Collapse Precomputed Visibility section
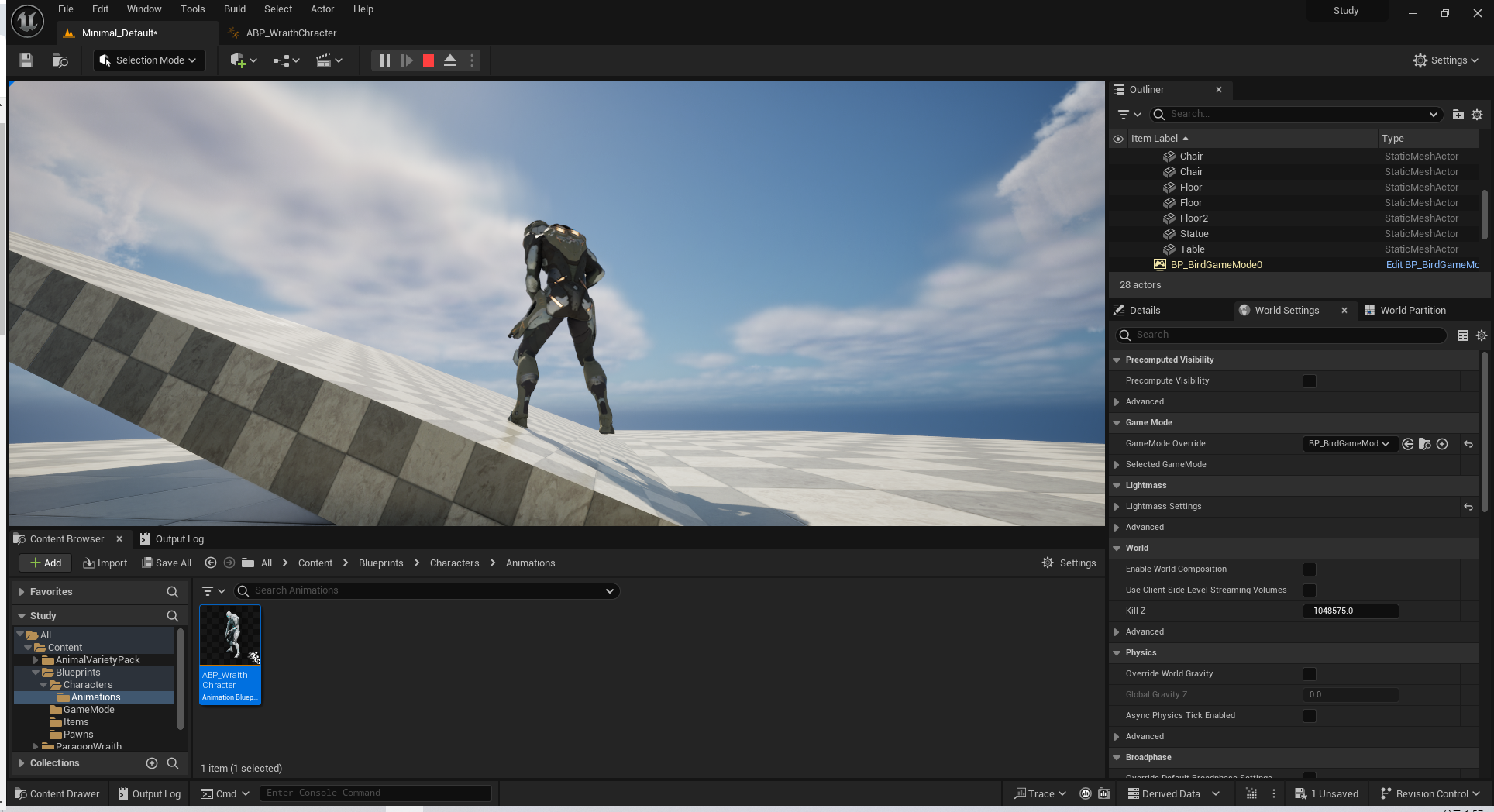 (x=1117, y=360)
